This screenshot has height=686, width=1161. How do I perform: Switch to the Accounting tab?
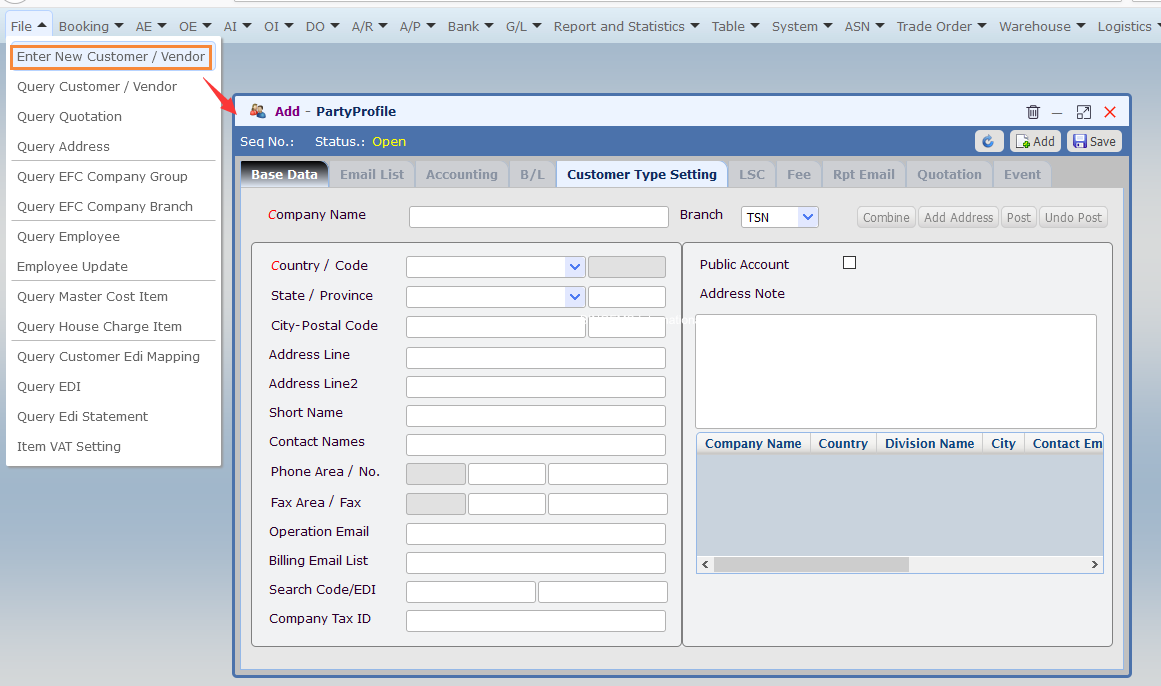(x=461, y=174)
